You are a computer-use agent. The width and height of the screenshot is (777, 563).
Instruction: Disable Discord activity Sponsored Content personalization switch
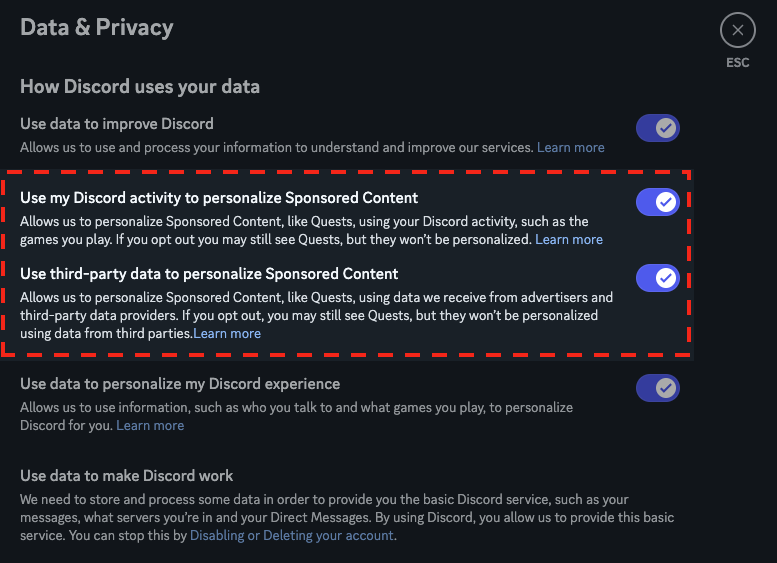tap(658, 202)
